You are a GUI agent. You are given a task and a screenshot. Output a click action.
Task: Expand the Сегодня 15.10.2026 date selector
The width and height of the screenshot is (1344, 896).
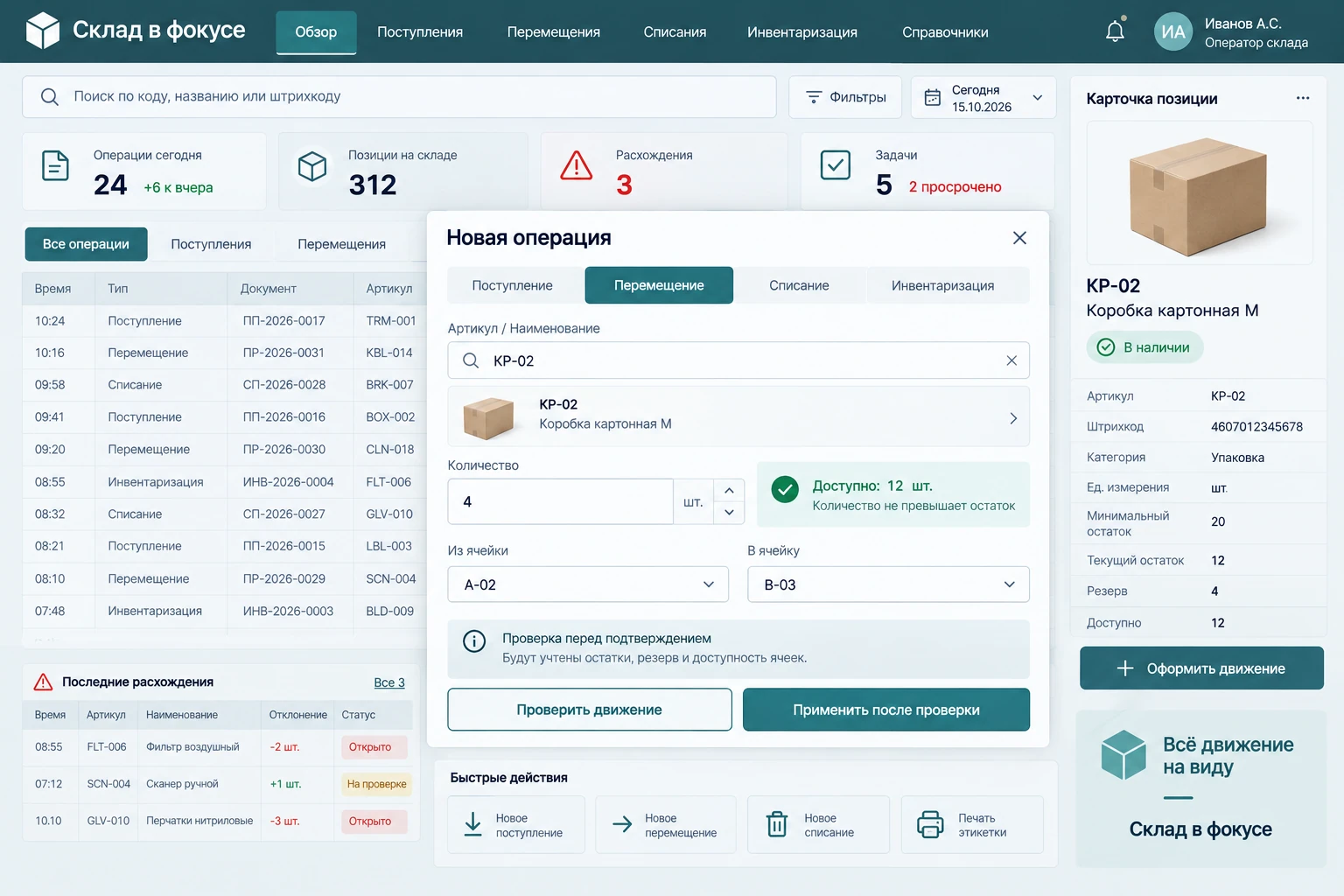983,97
